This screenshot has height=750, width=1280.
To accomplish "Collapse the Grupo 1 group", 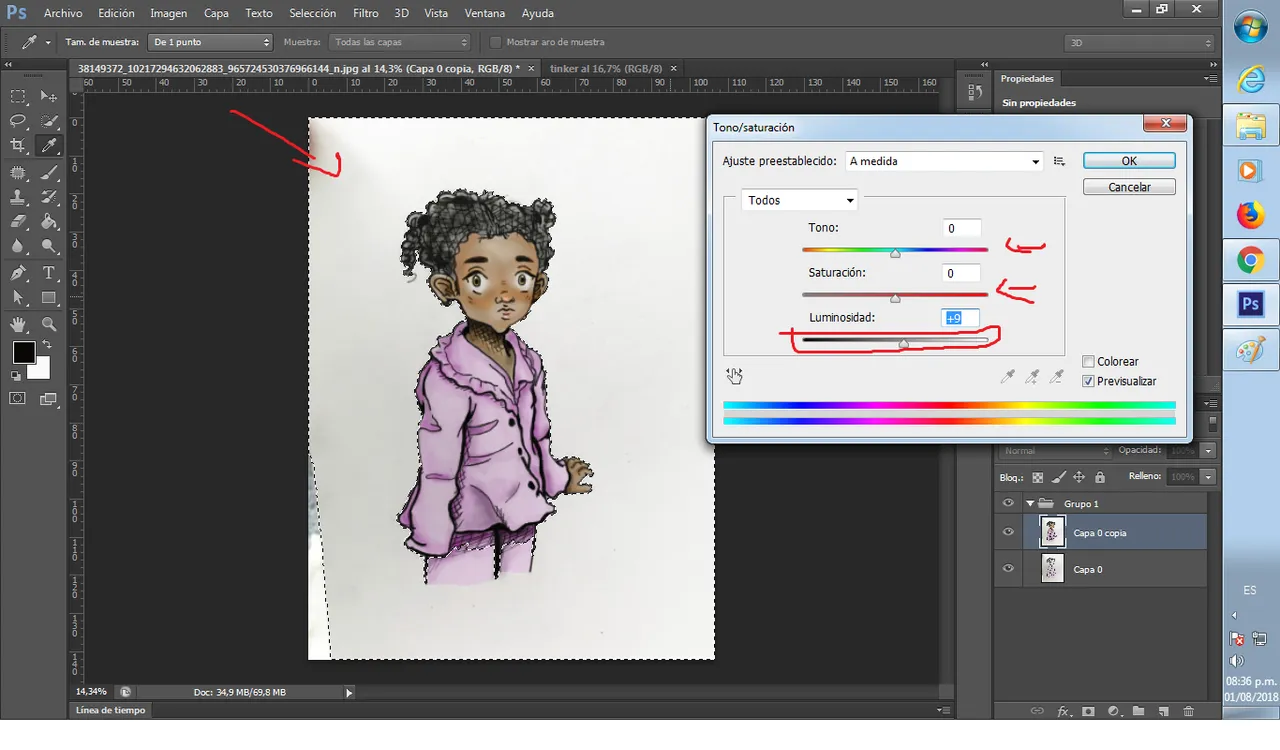I will pyautogui.click(x=1030, y=504).
